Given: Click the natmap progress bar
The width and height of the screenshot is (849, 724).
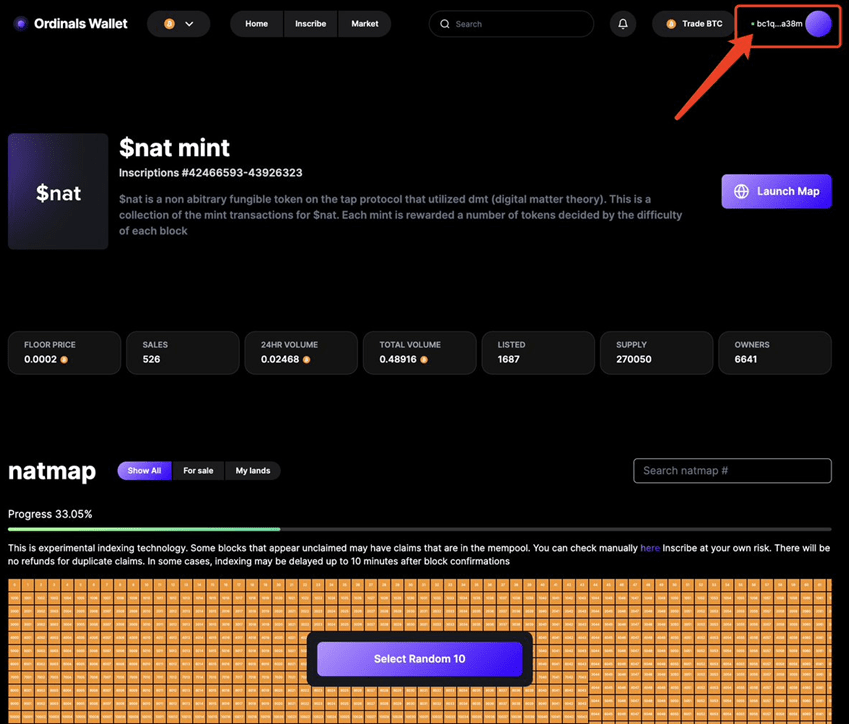Looking at the screenshot, I should pos(420,529).
